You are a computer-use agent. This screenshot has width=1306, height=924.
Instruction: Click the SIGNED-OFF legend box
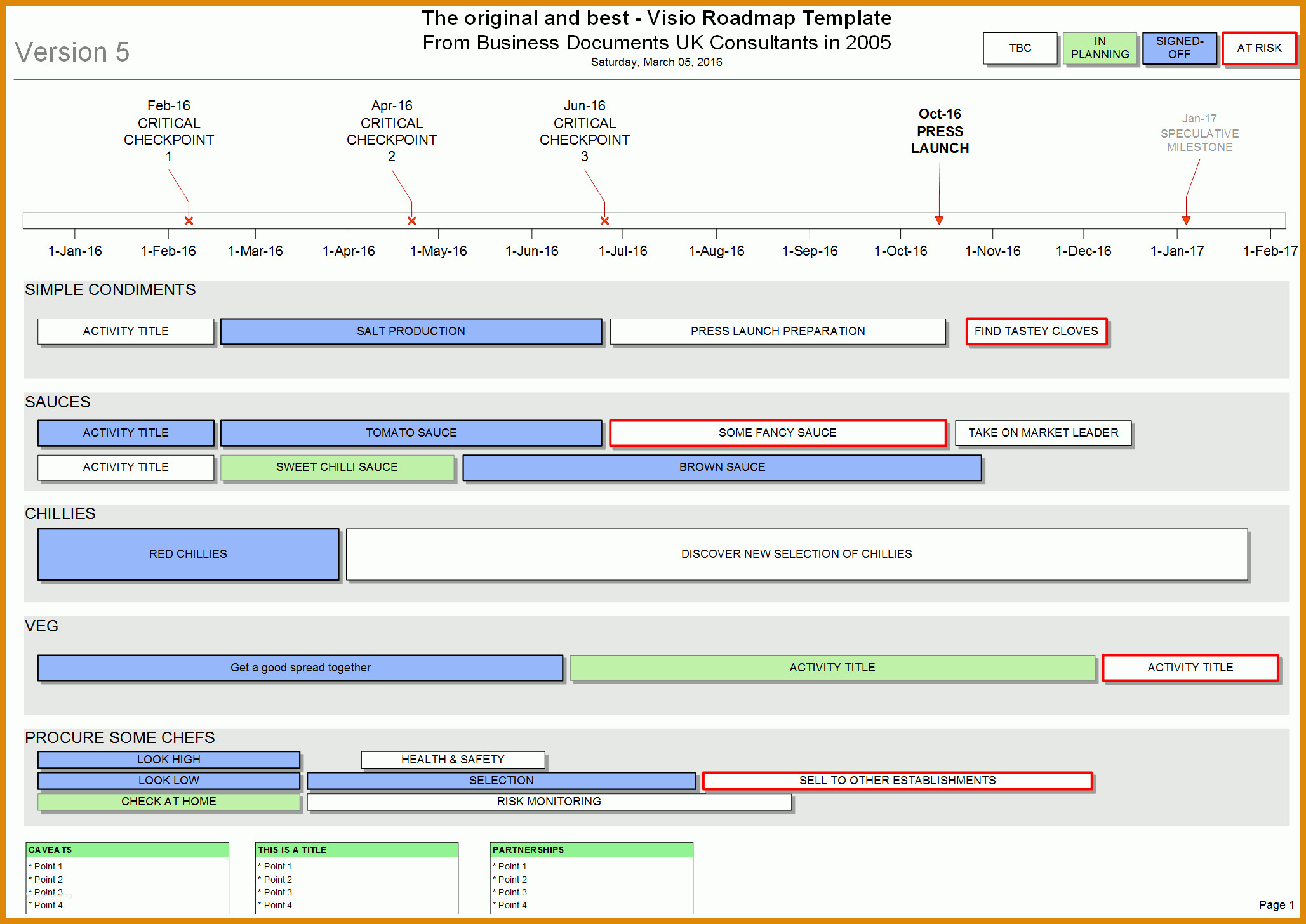1180,48
